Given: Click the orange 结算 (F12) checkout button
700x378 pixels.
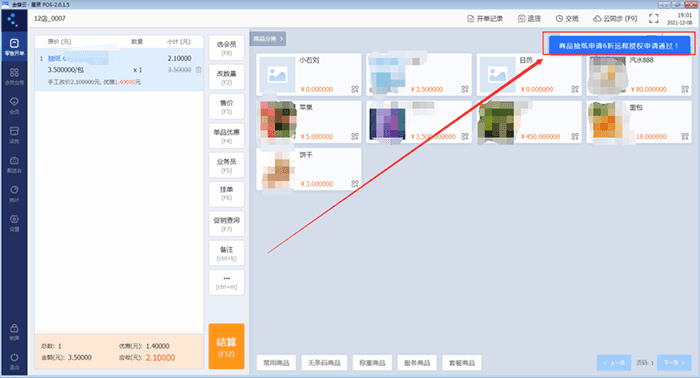Looking at the screenshot, I should 226,346.
